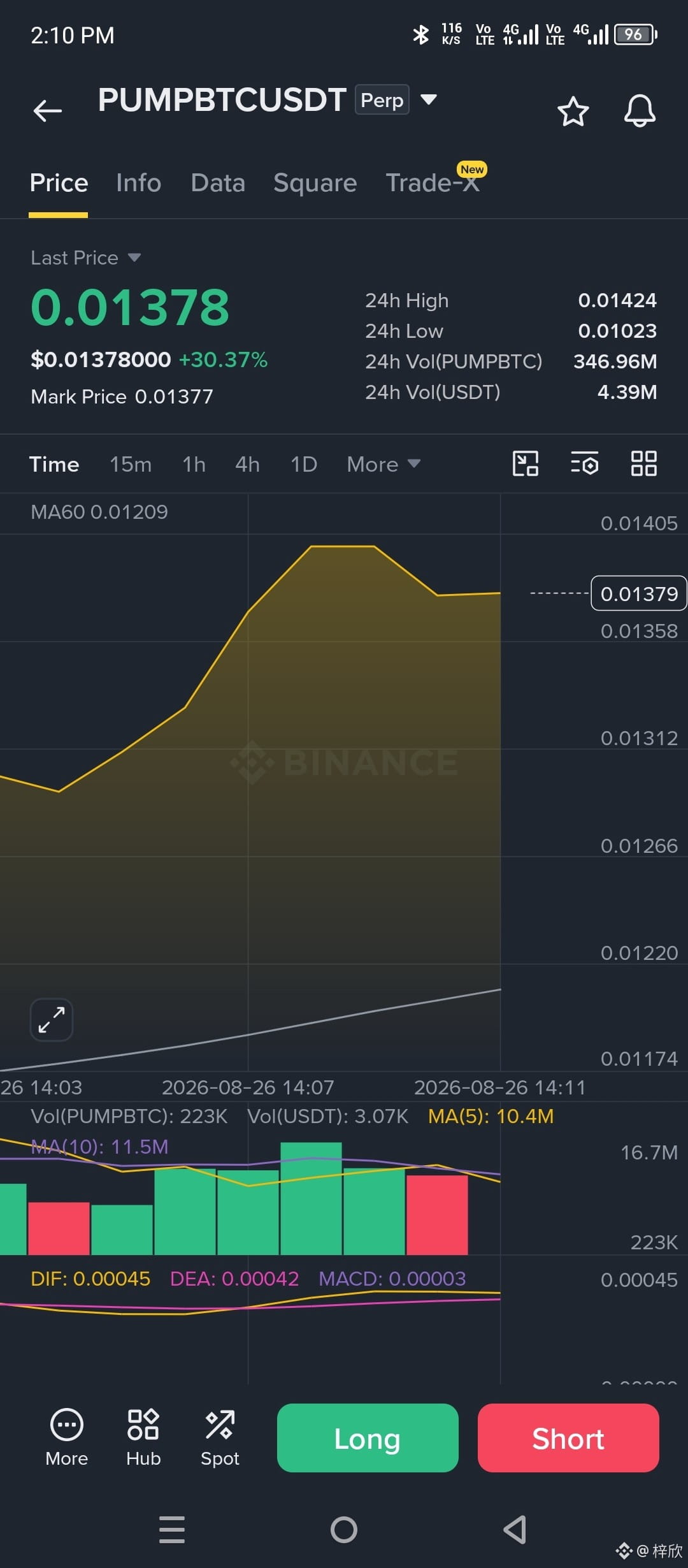Tap the 2026-08-26 14:07 time label
This screenshot has height=1568, width=688.
[248, 1087]
